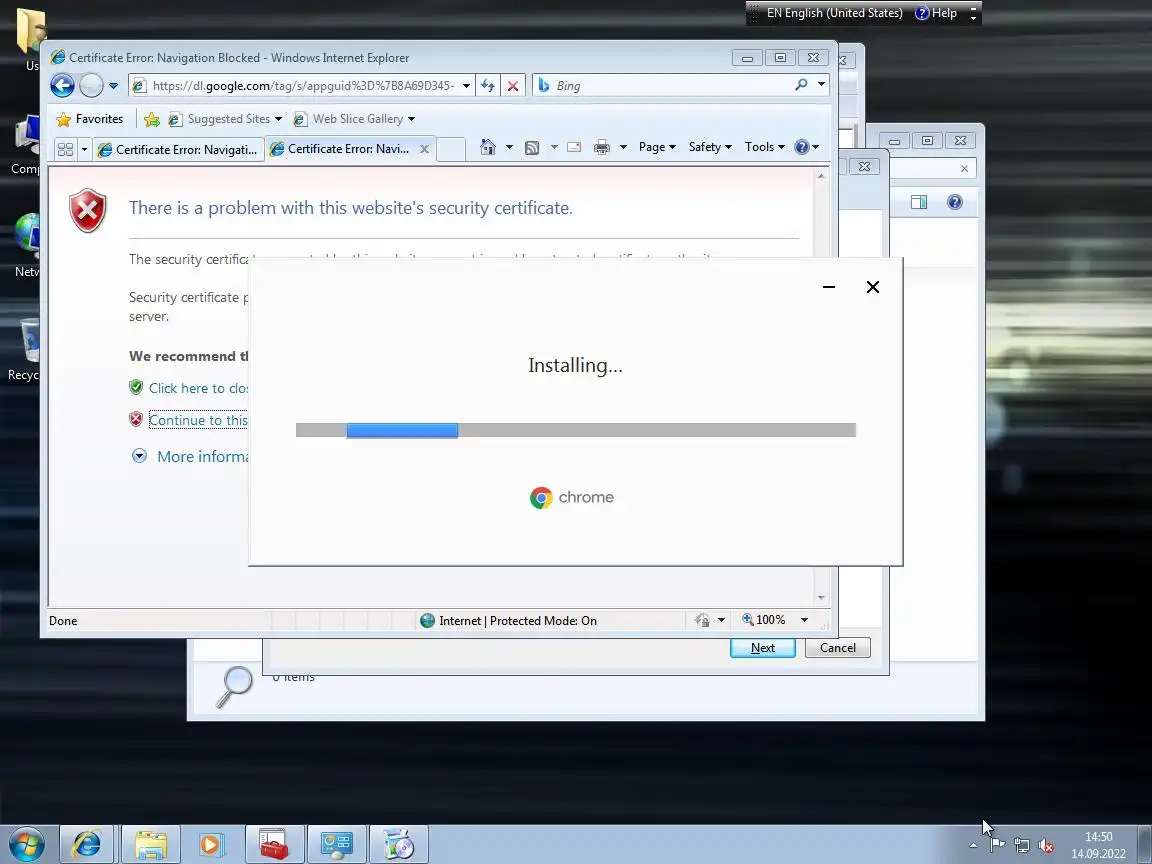Expand the tab list dropdown arrow

pos(84,149)
